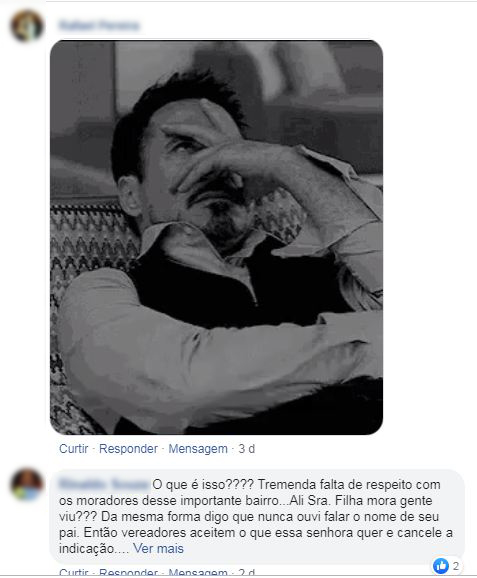The width and height of the screenshot is (477, 578).
Task: Open the second commenter's blurred name link
Action: point(104,484)
